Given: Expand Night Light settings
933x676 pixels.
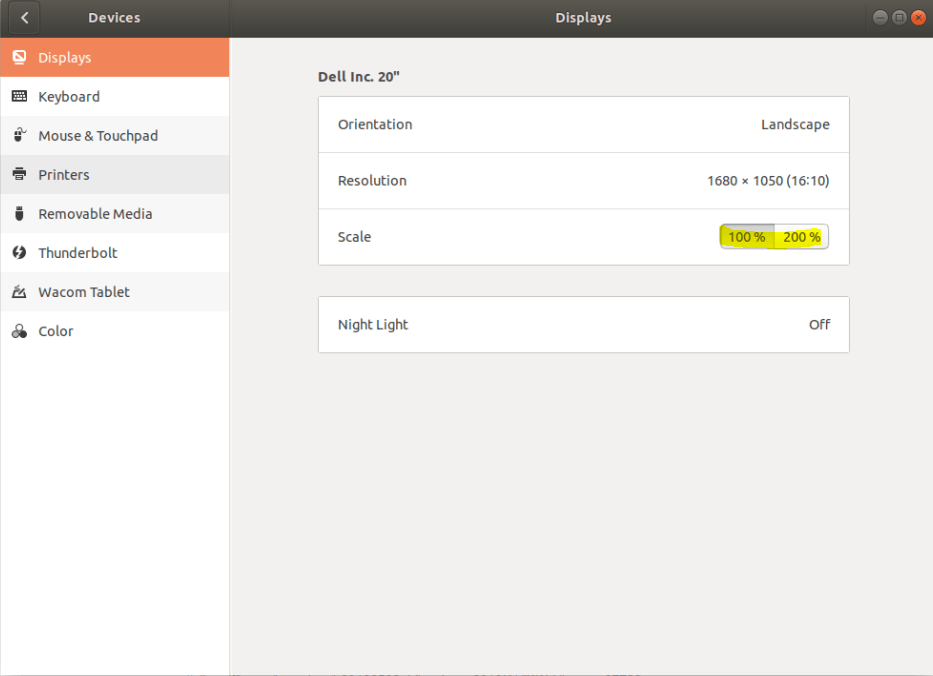Looking at the screenshot, I should tap(583, 324).
